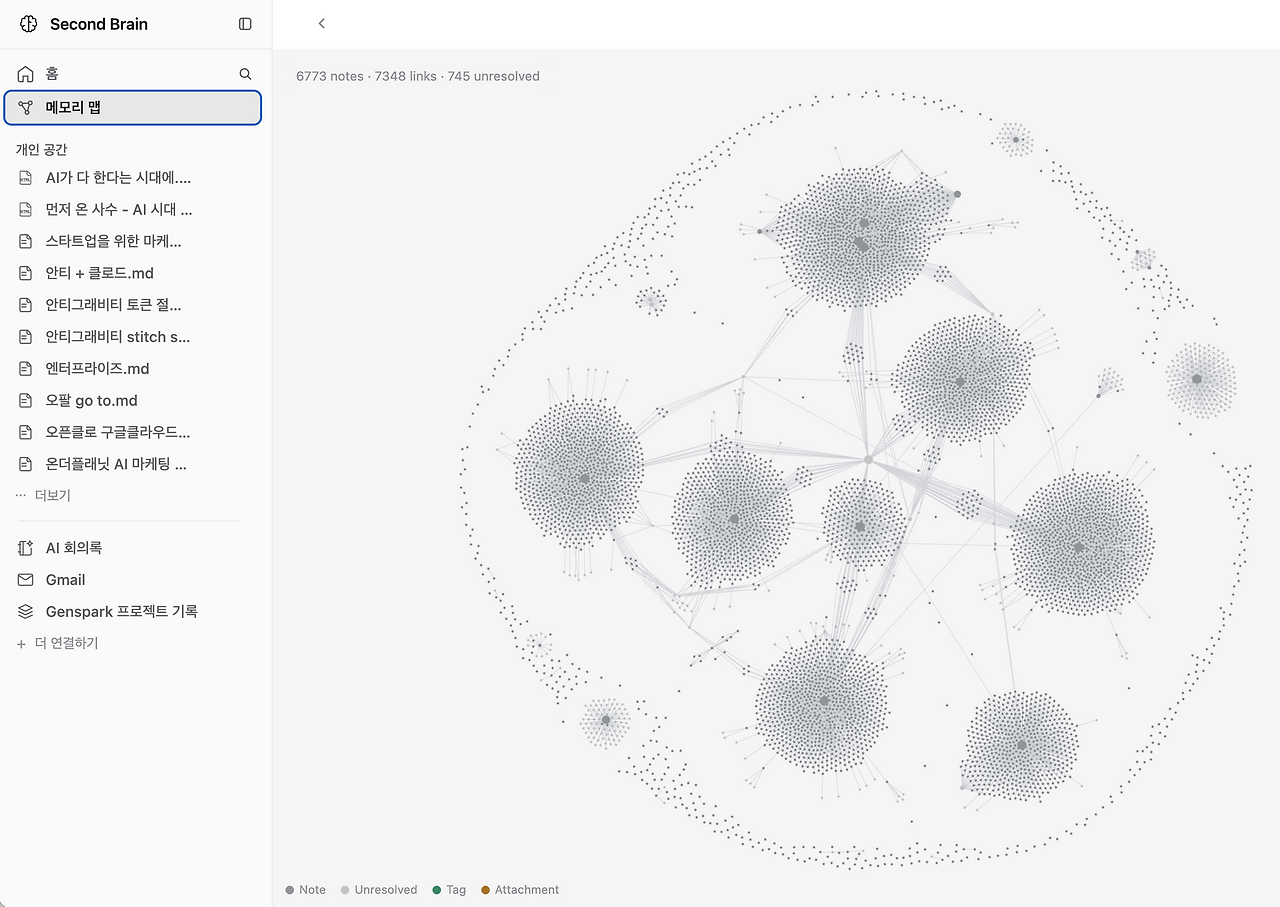Click the central hub node in the graph

tap(868, 459)
